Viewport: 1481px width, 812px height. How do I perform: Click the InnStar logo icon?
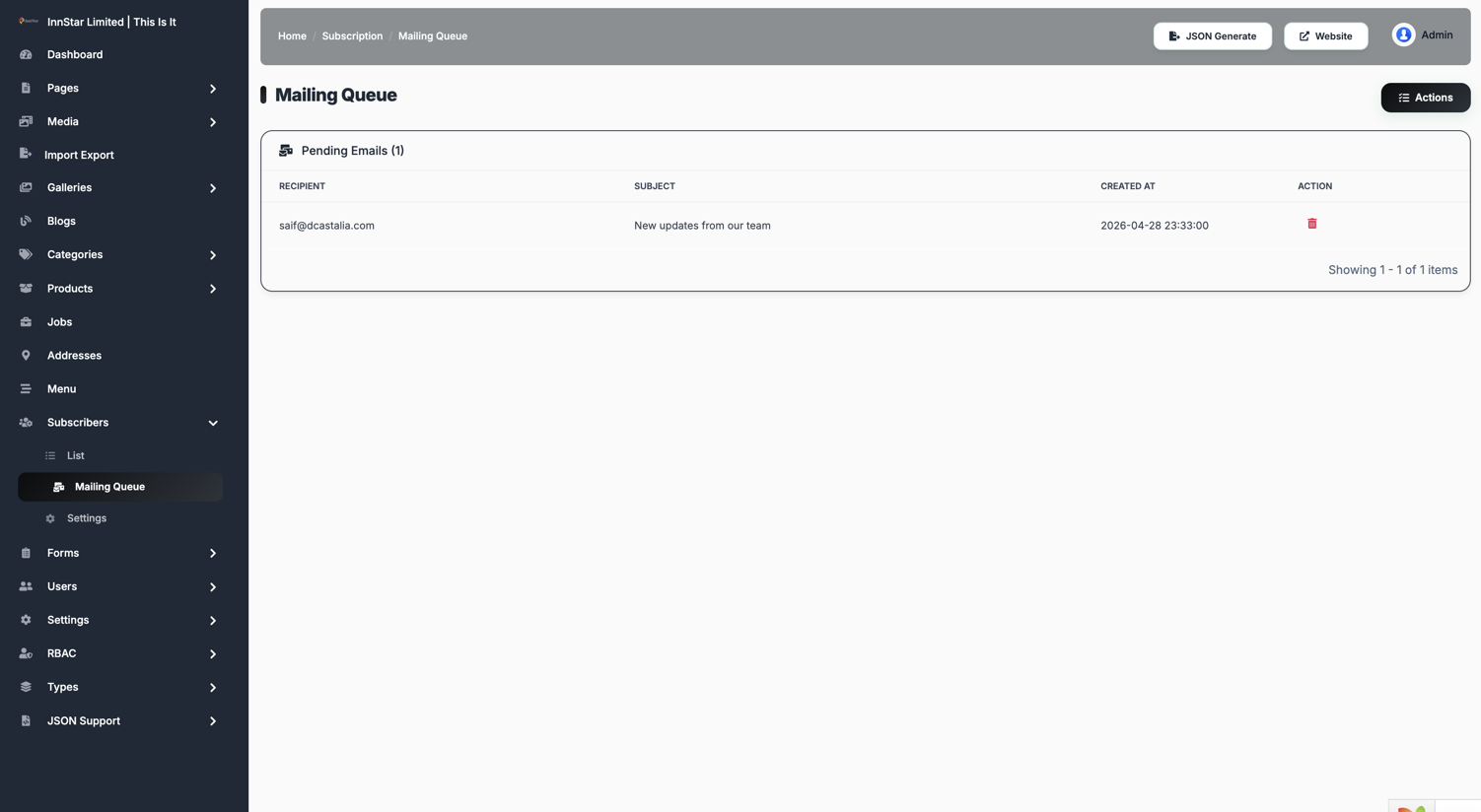click(x=29, y=21)
